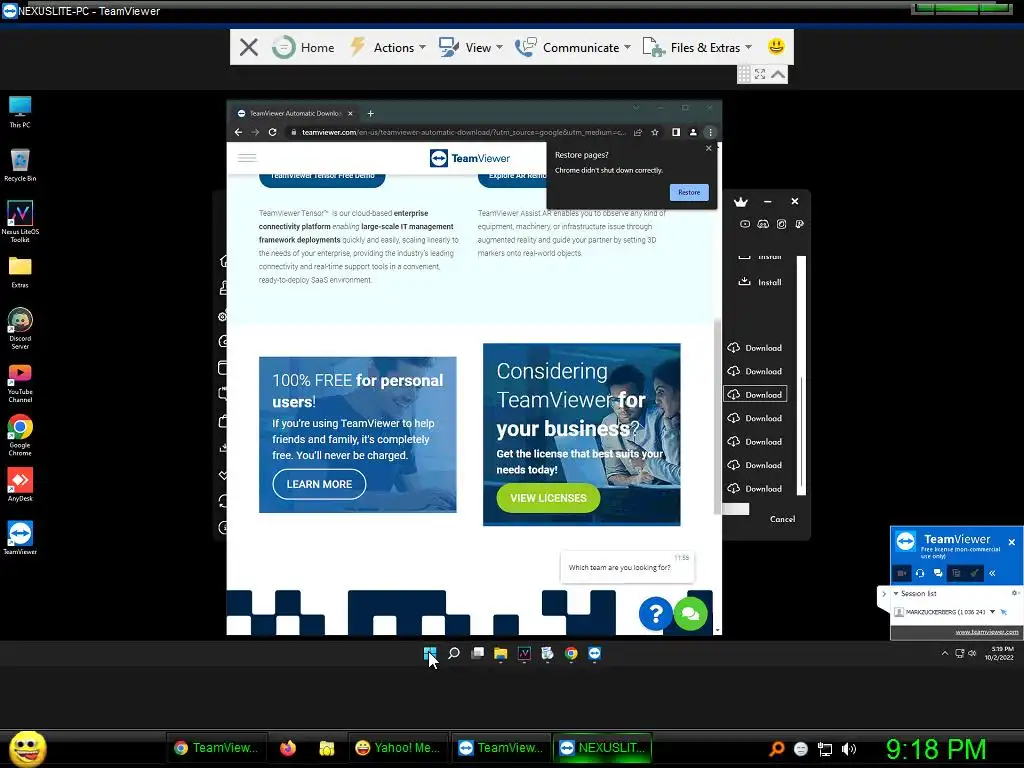Open the Files & Extras menu

point(697,47)
